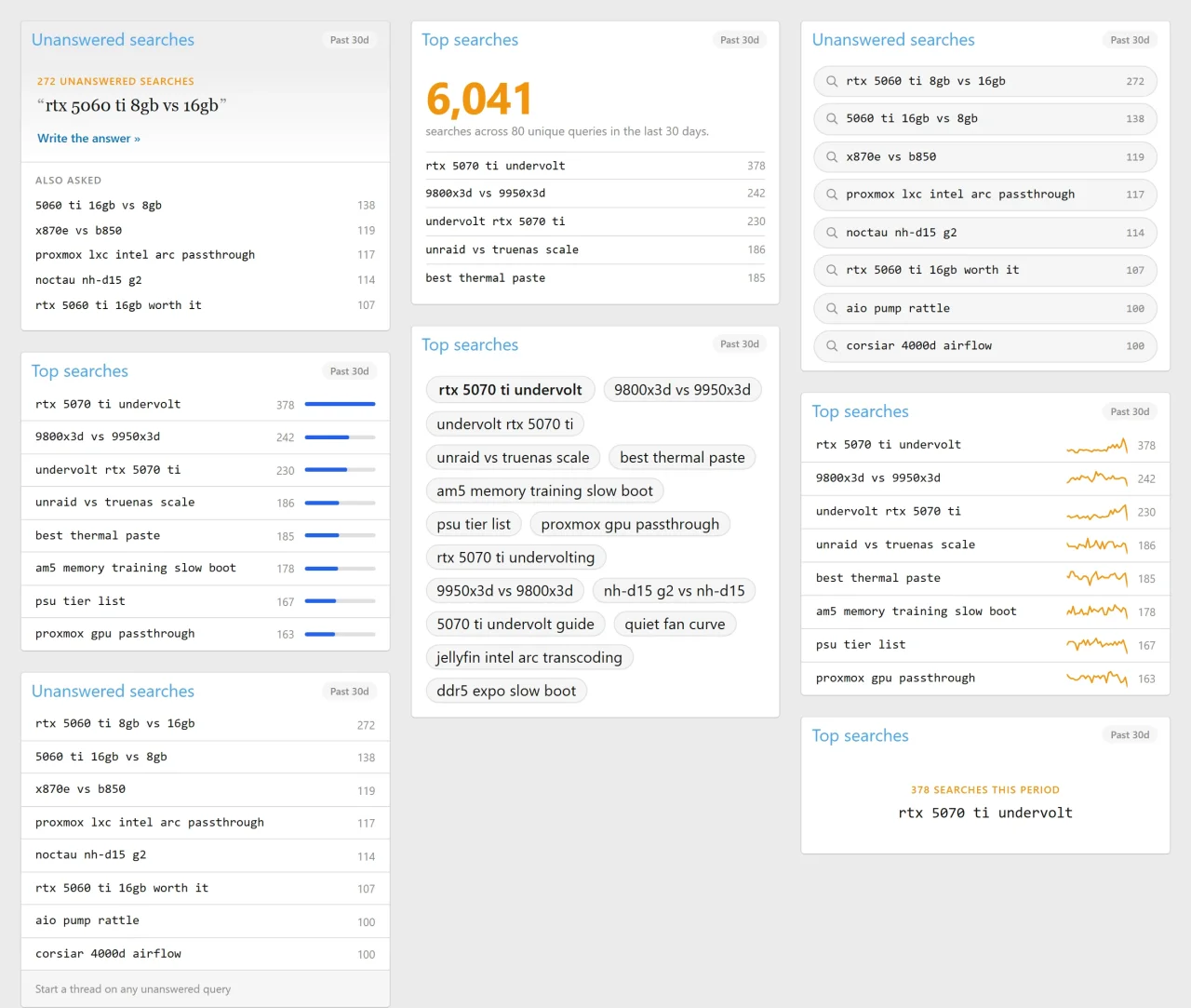This screenshot has height=1008, width=1191.
Task: Click magnifier icon in 'noctua nh-d15 g2' pill
Action: [832, 233]
